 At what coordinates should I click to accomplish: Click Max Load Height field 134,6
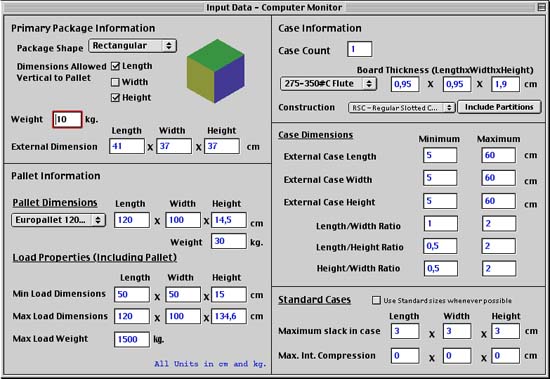(229, 317)
